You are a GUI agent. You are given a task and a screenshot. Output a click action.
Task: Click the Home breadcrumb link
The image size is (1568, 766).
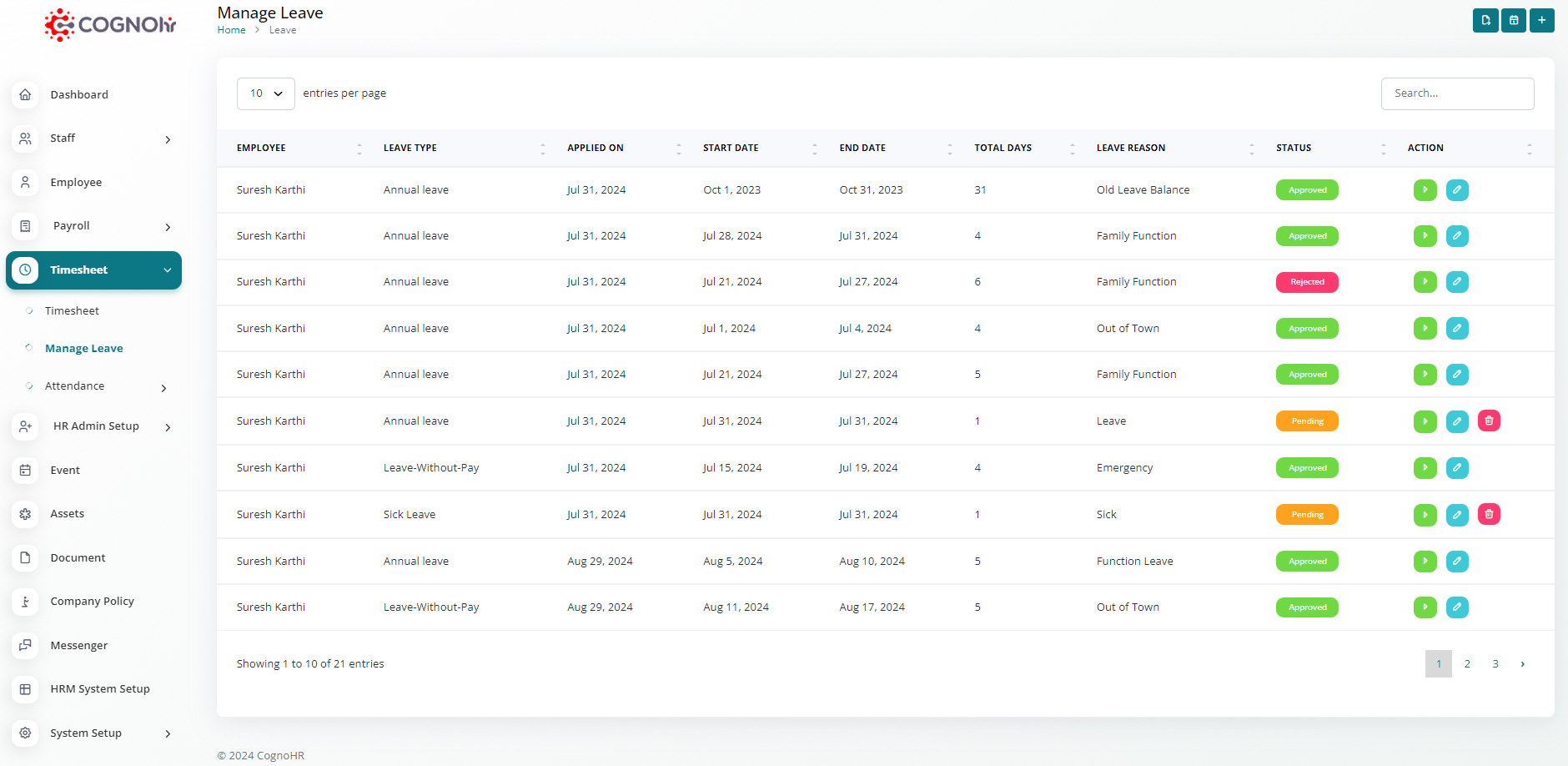coord(231,30)
